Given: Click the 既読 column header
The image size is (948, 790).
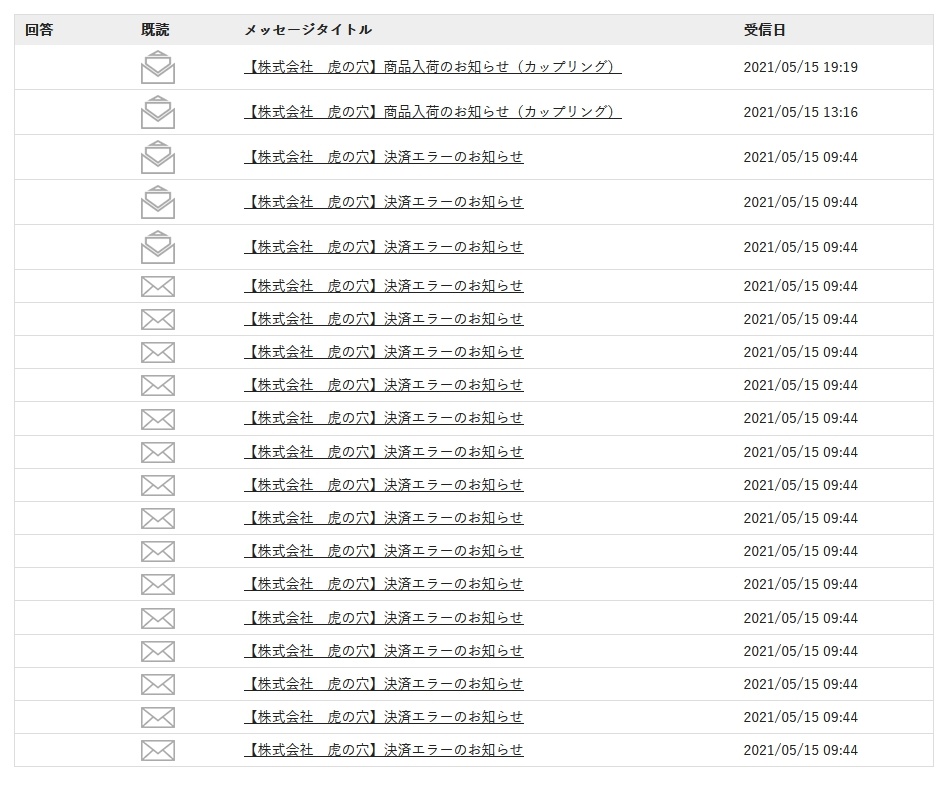Looking at the screenshot, I should pos(155,30).
